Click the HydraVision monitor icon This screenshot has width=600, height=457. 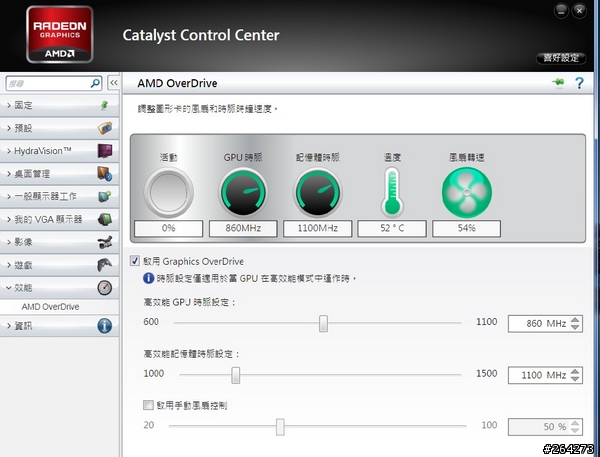[x=104, y=150]
